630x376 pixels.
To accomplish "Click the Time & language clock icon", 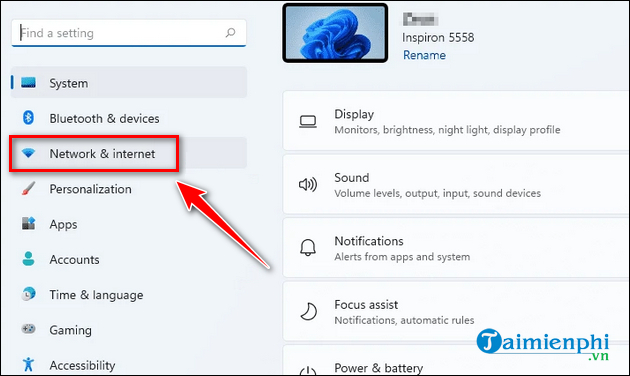I will (x=28, y=294).
